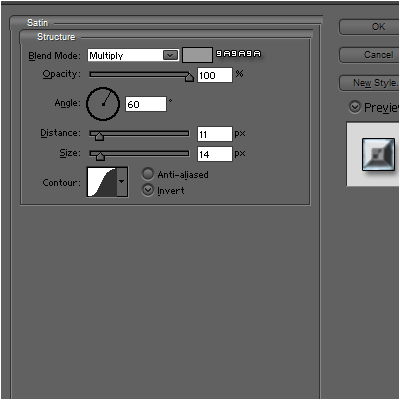Click the Opacity slider handle
The width and height of the screenshot is (400, 400).
coord(189,77)
